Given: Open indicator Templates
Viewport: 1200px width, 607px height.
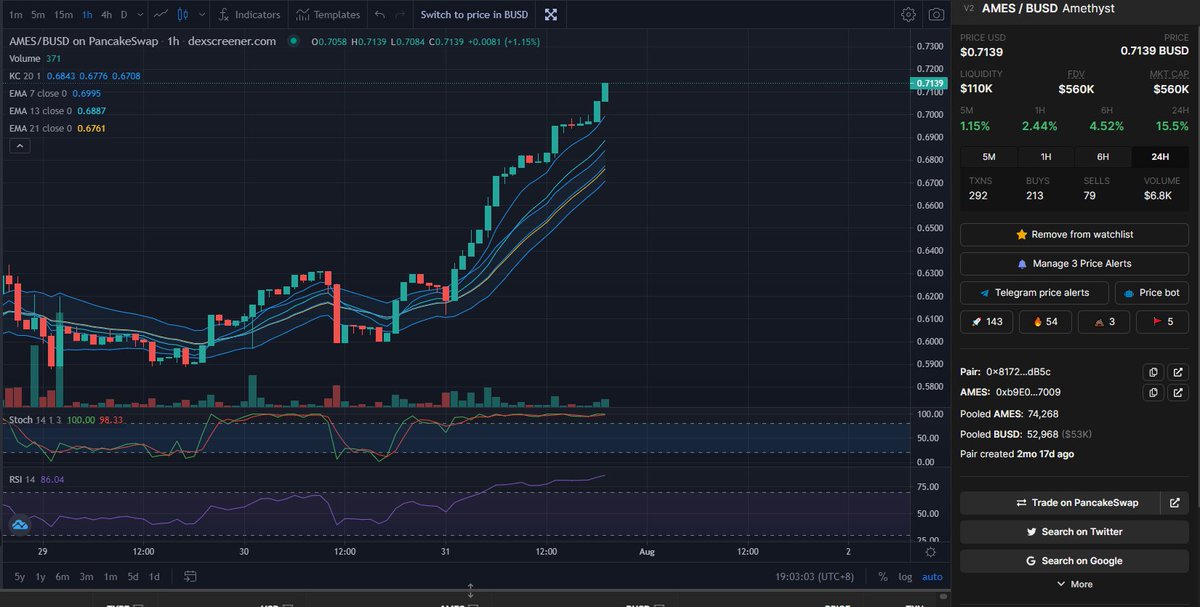Looking at the screenshot, I should (x=329, y=15).
